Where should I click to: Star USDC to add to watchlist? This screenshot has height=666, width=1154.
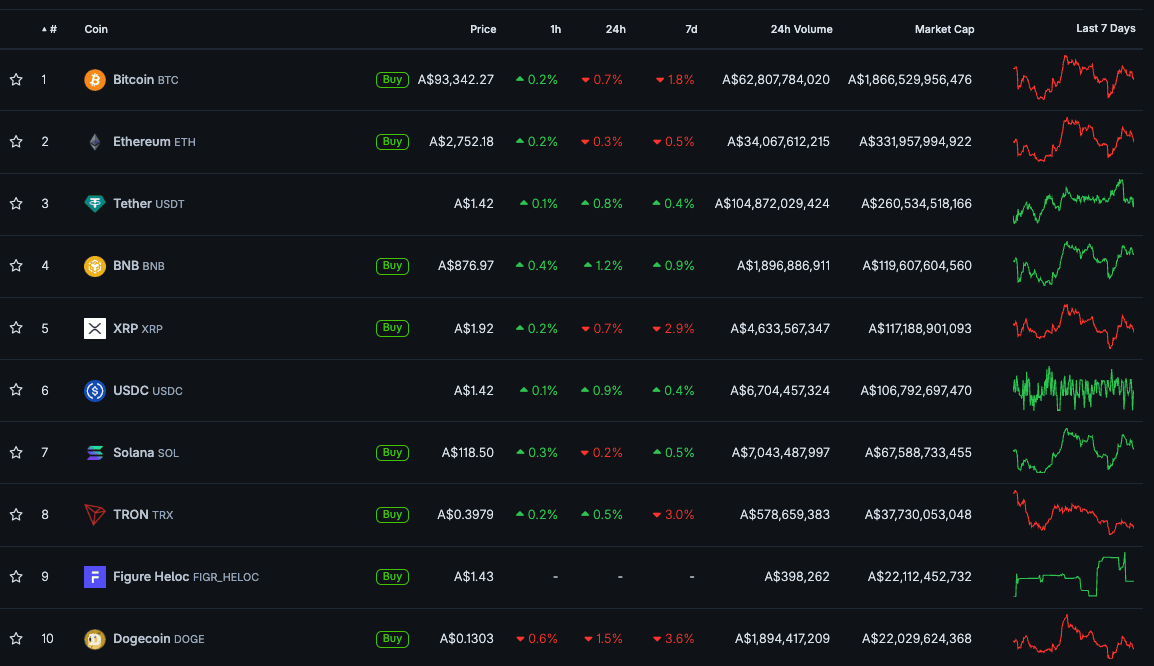point(16,391)
